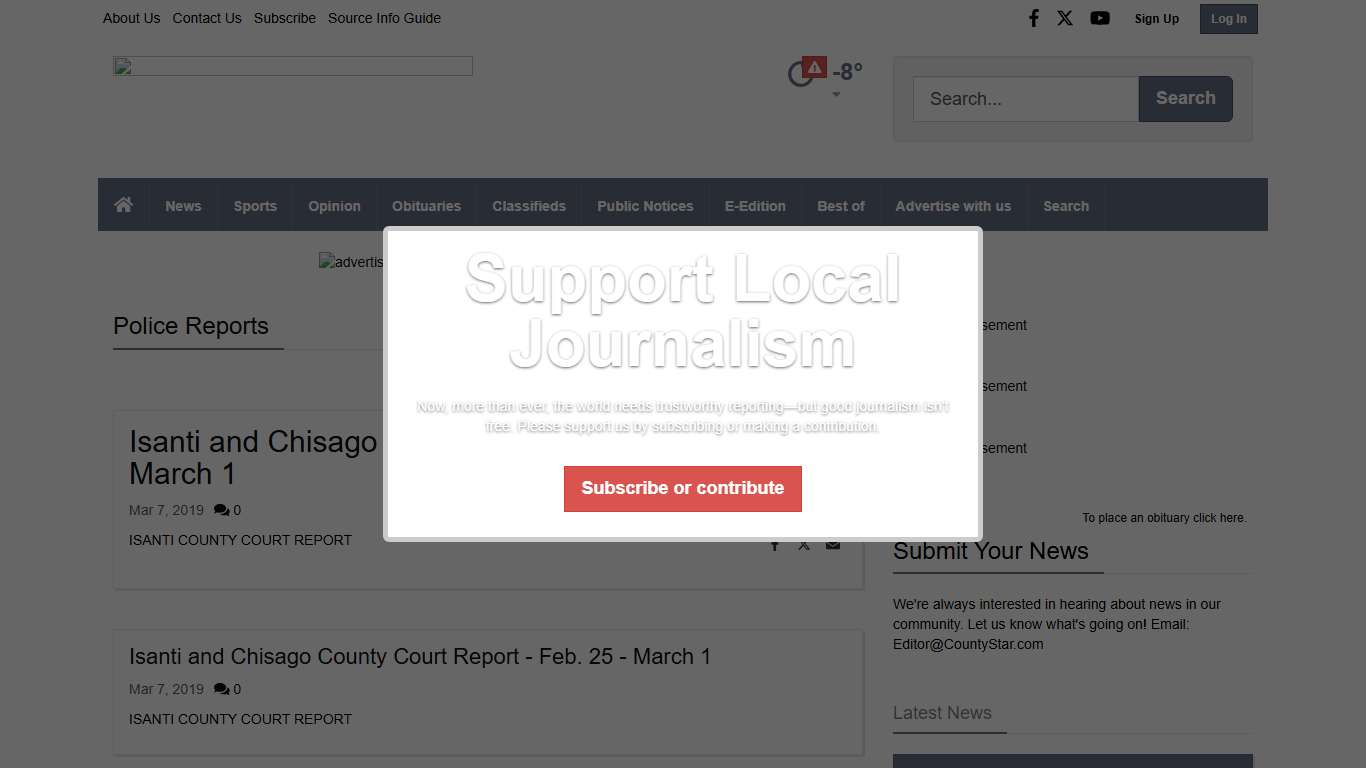Select the home icon in navigation bar
Image resolution: width=1366 pixels, height=768 pixels.
(123, 204)
